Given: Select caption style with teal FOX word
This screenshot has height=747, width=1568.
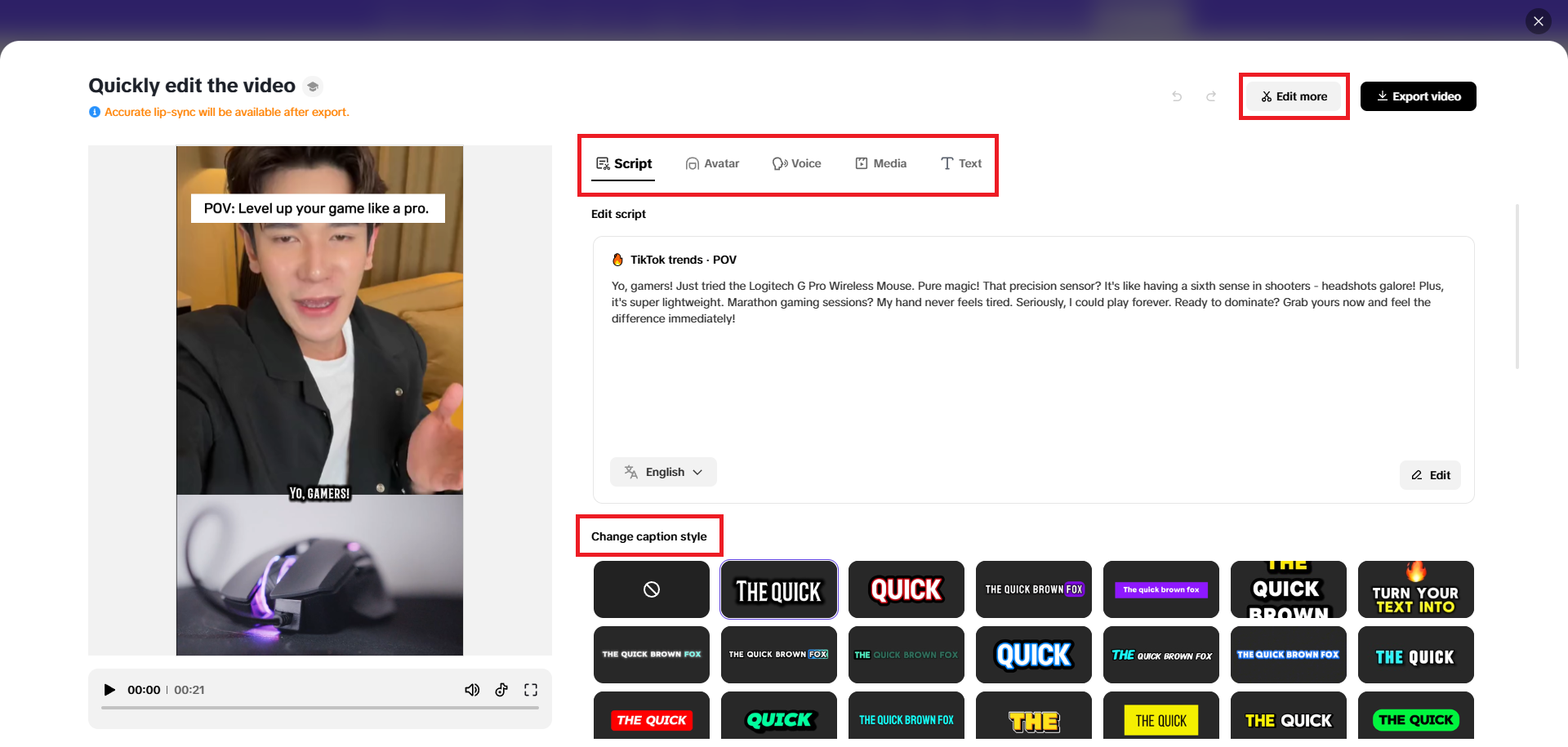Looking at the screenshot, I should click(x=652, y=655).
